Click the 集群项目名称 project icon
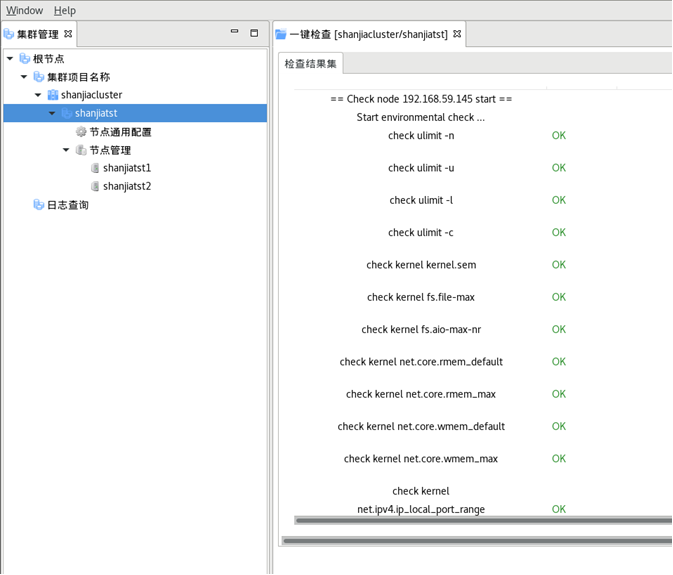The height and width of the screenshot is (575, 673). pos(39,77)
